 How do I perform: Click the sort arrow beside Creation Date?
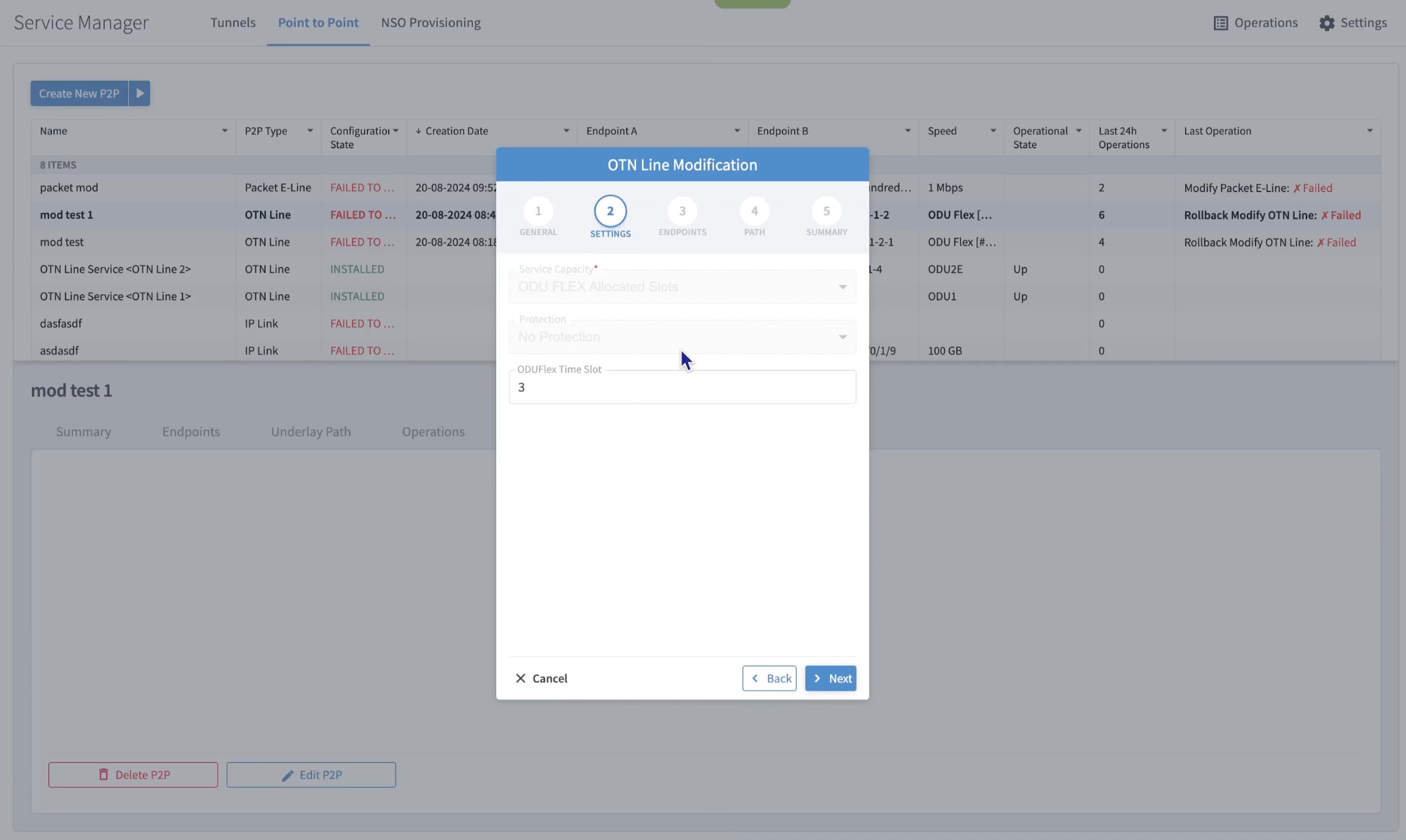418,131
